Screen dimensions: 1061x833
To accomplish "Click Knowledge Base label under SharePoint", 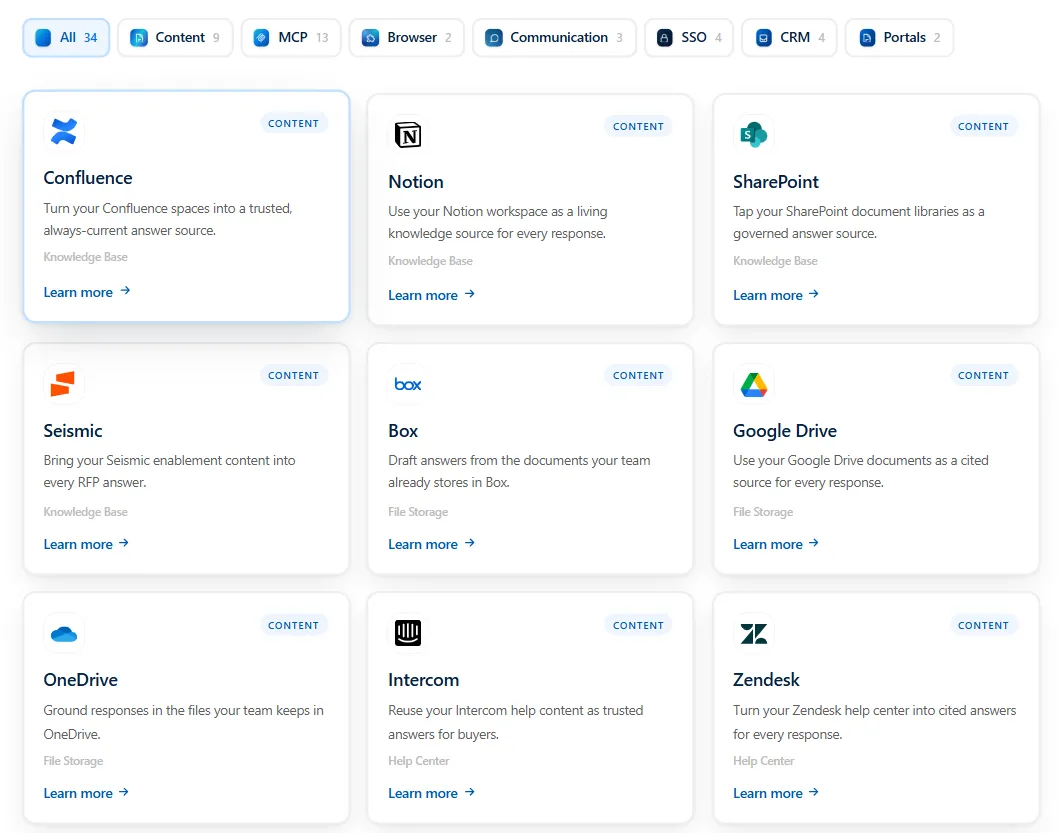I will pos(775,261).
